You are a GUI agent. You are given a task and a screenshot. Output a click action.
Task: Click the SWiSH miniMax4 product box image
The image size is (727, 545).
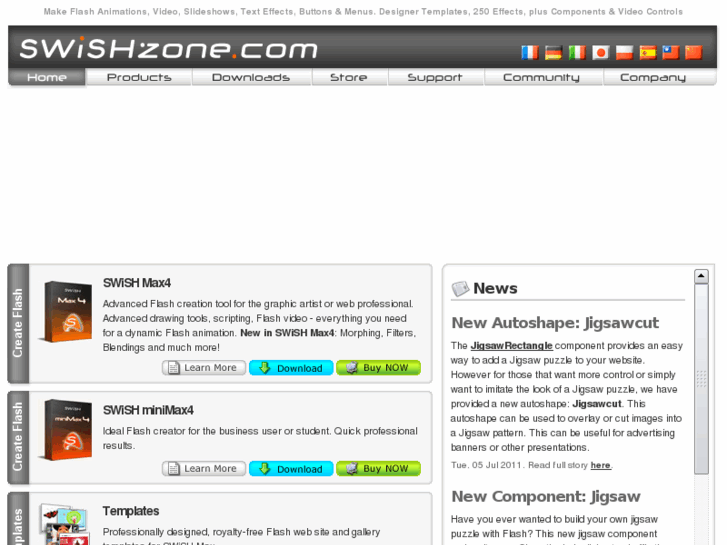[67, 430]
